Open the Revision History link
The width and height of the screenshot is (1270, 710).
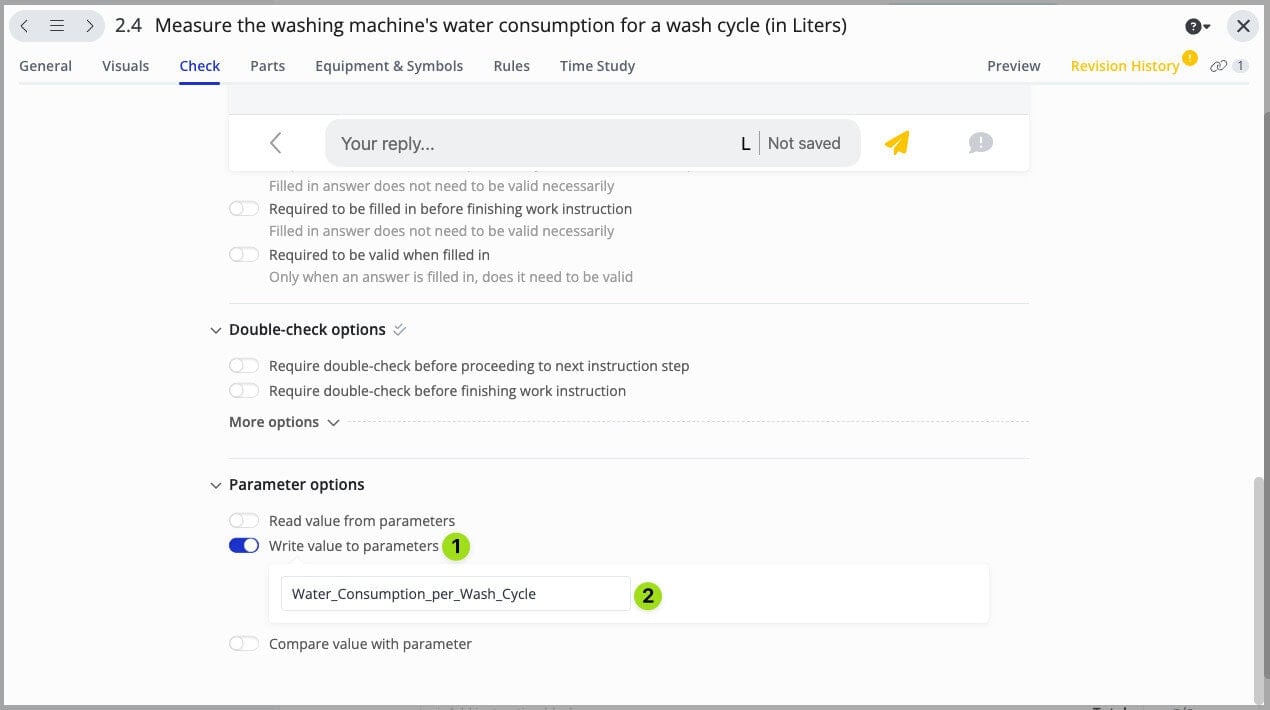[1124, 66]
